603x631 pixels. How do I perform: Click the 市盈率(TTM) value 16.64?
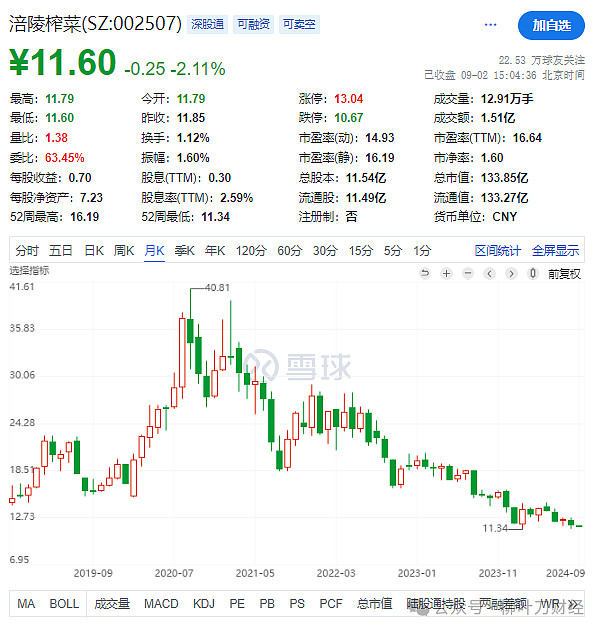pos(527,138)
